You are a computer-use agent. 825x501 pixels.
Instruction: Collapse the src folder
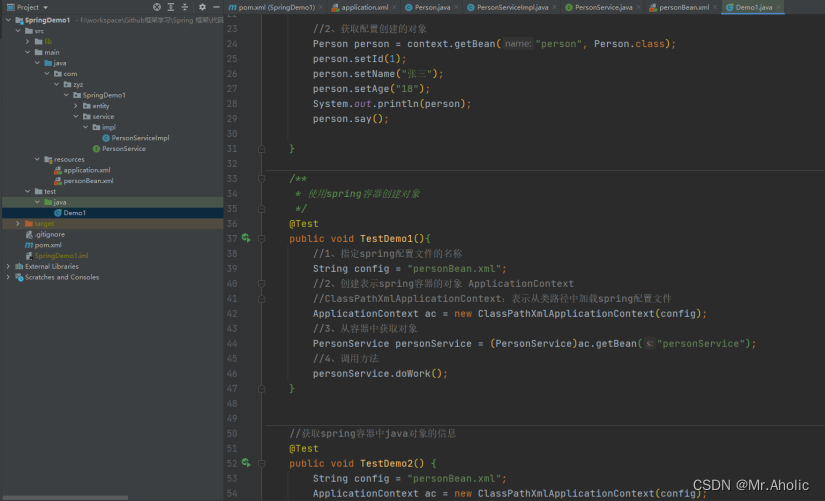(x=18, y=31)
